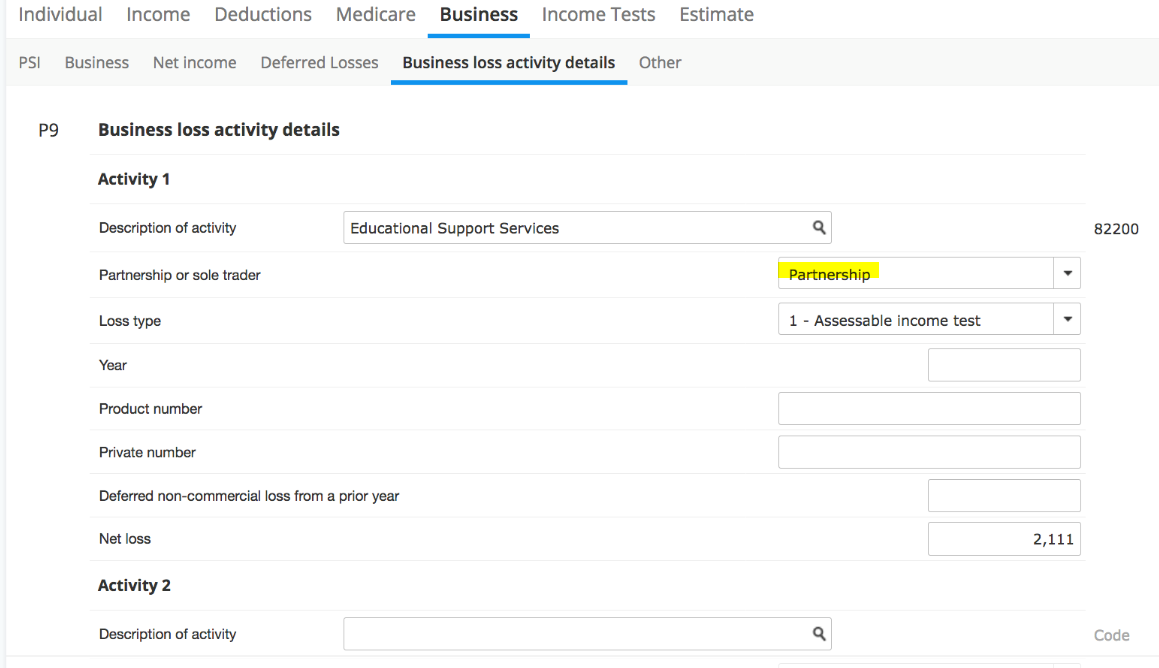Go to the Net income sub-tab
Viewport: 1159px width, 668px height.
pos(194,63)
